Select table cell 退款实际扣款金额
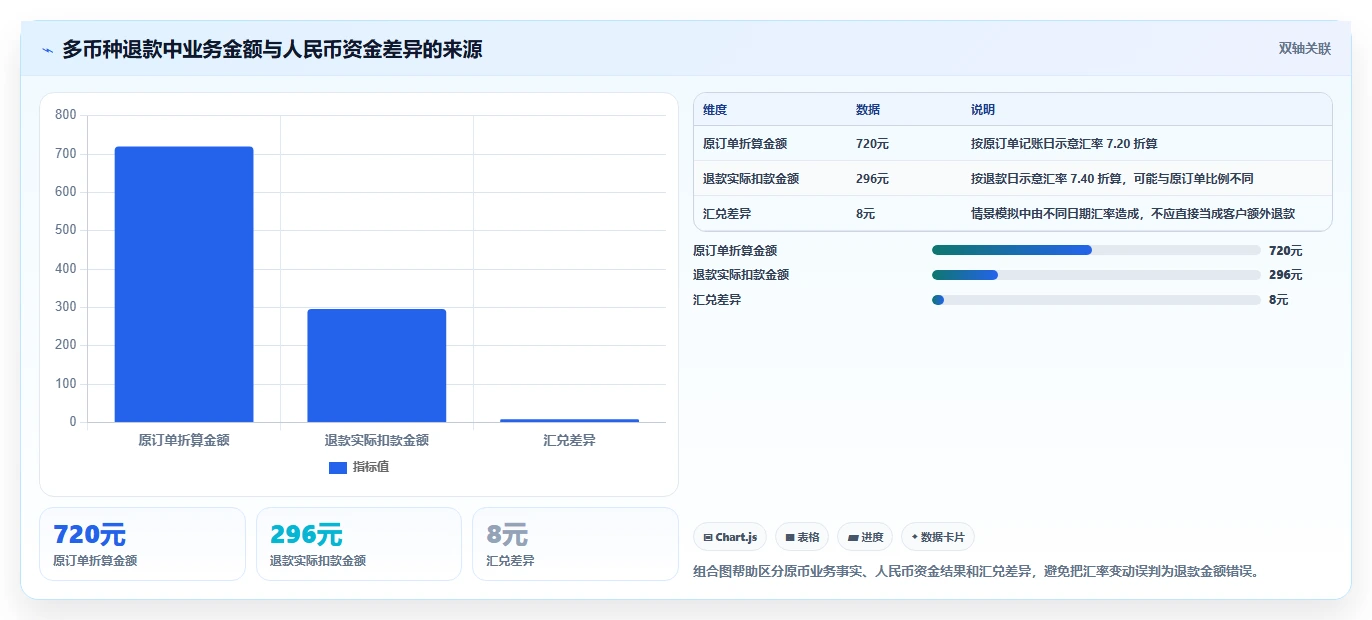The image size is (1372, 620). pyautogui.click(x=751, y=179)
